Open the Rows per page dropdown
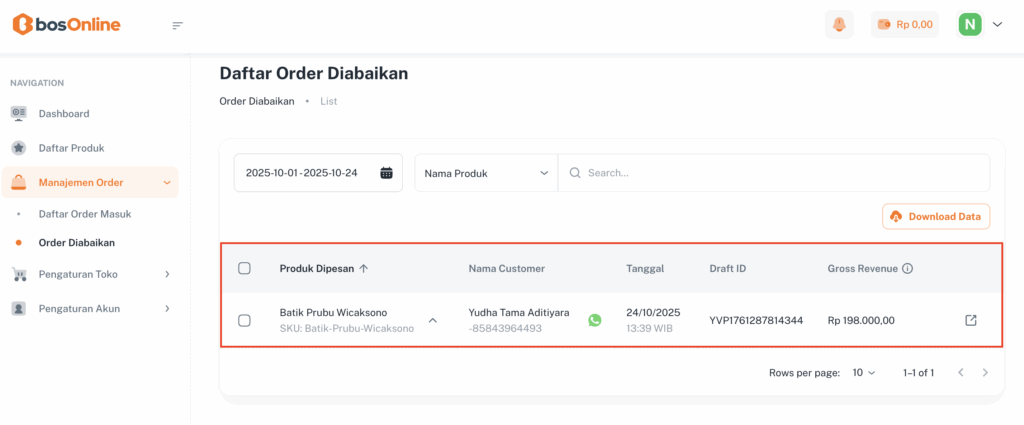This screenshot has height=425, width=1024. coord(863,373)
